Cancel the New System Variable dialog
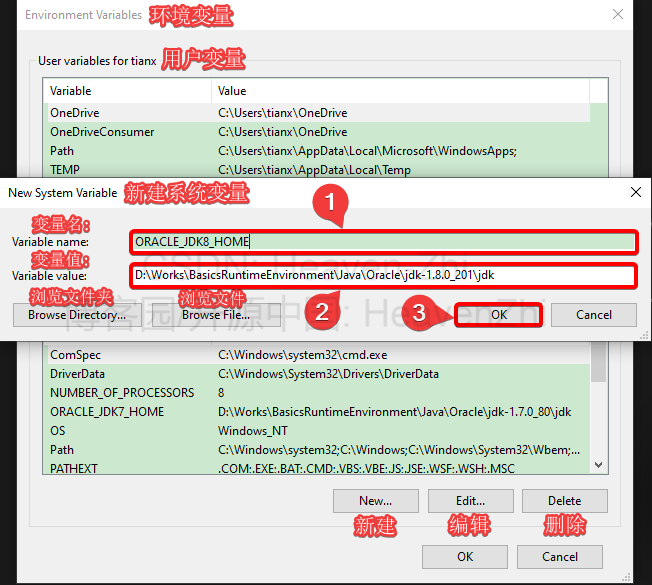 [x=594, y=315]
